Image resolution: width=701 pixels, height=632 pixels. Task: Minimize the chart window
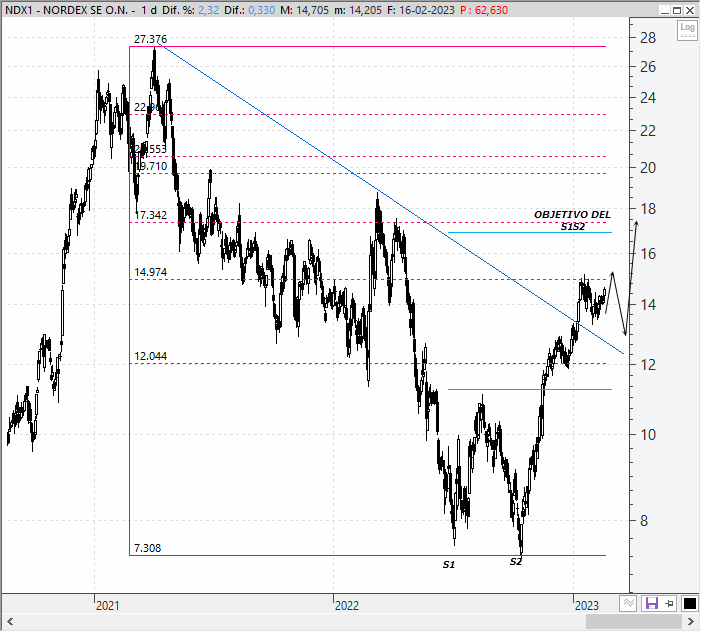[665, 10]
